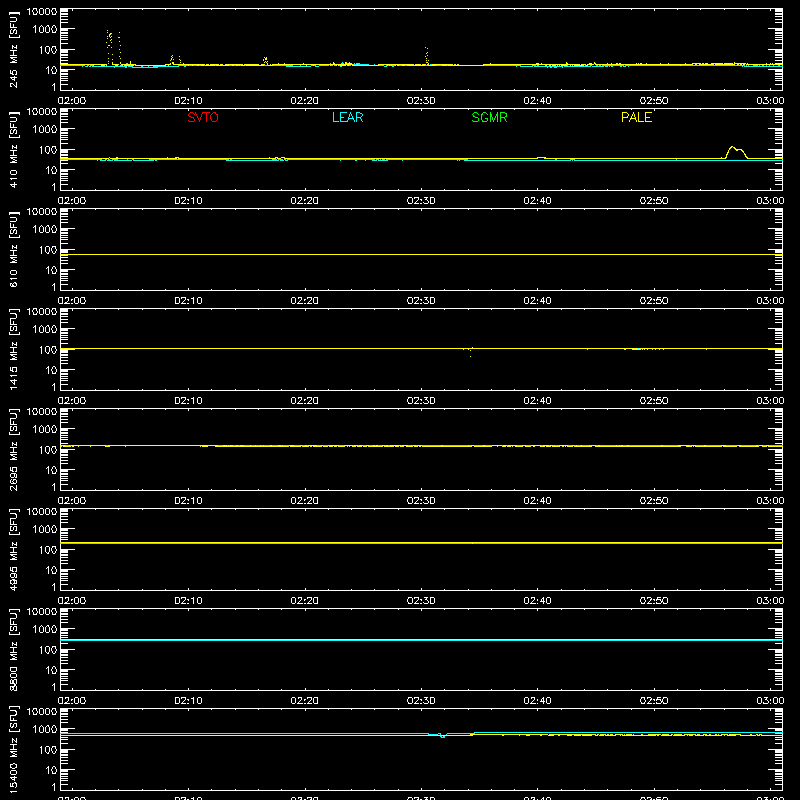This screenshot has width=800, height=800.
Task: Click the 100 y-axis value on 610 MHz plot
Action: 48,249
